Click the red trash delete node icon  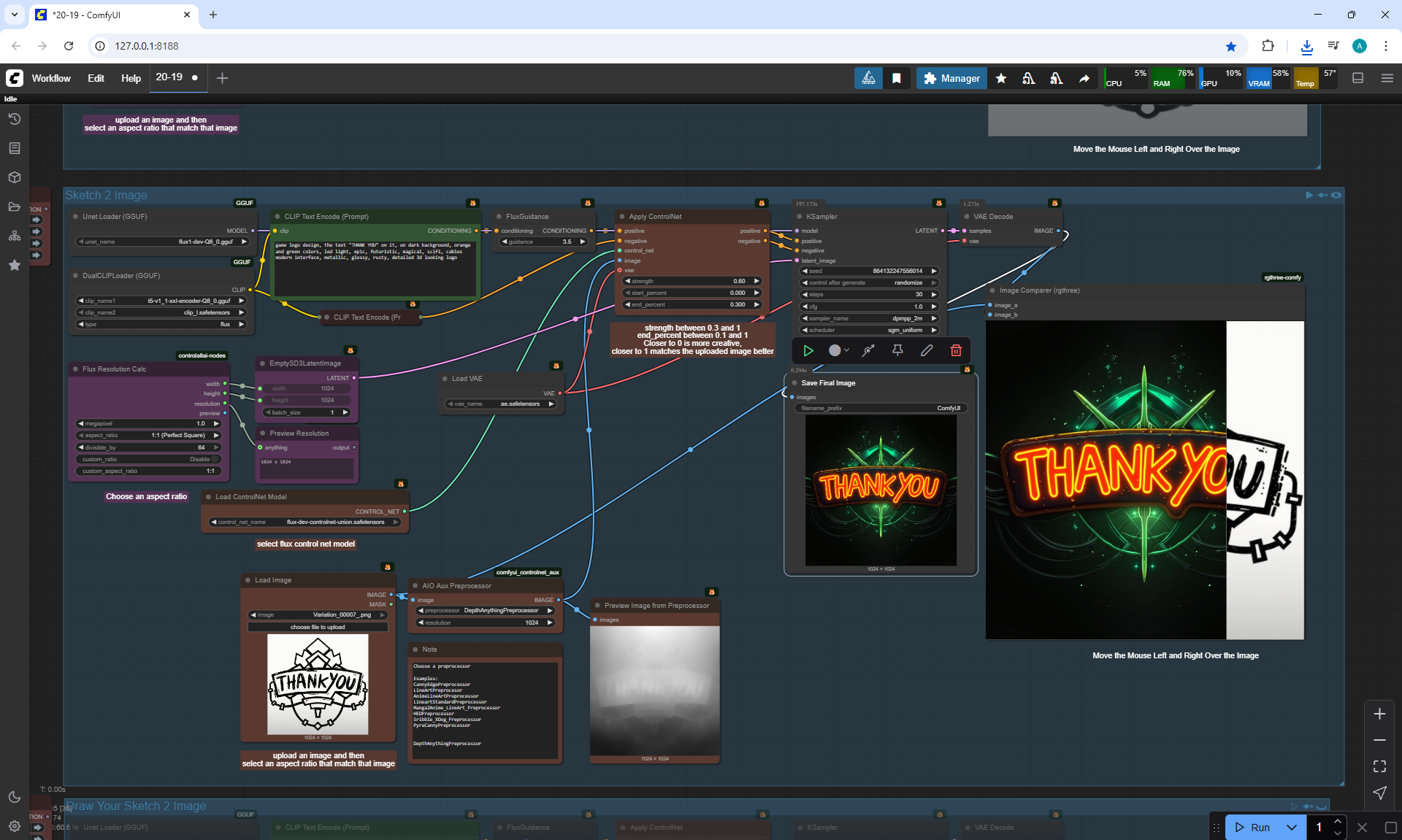[956, 350]
